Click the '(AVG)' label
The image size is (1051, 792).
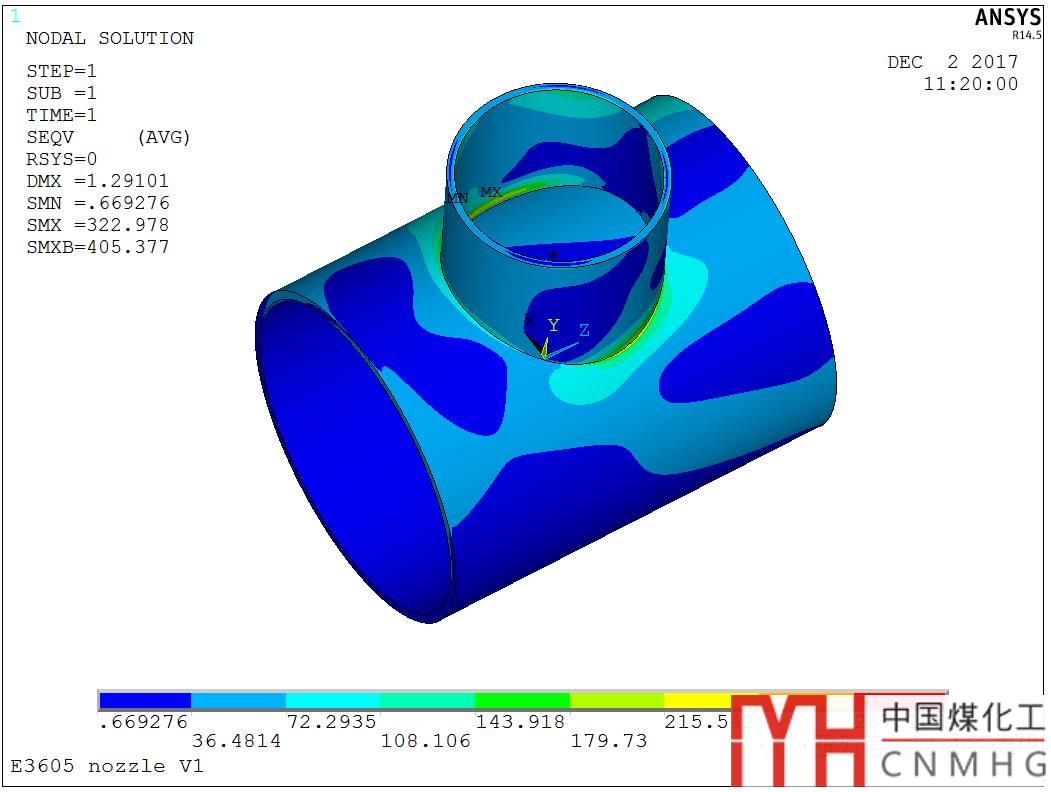click(164, 137)
